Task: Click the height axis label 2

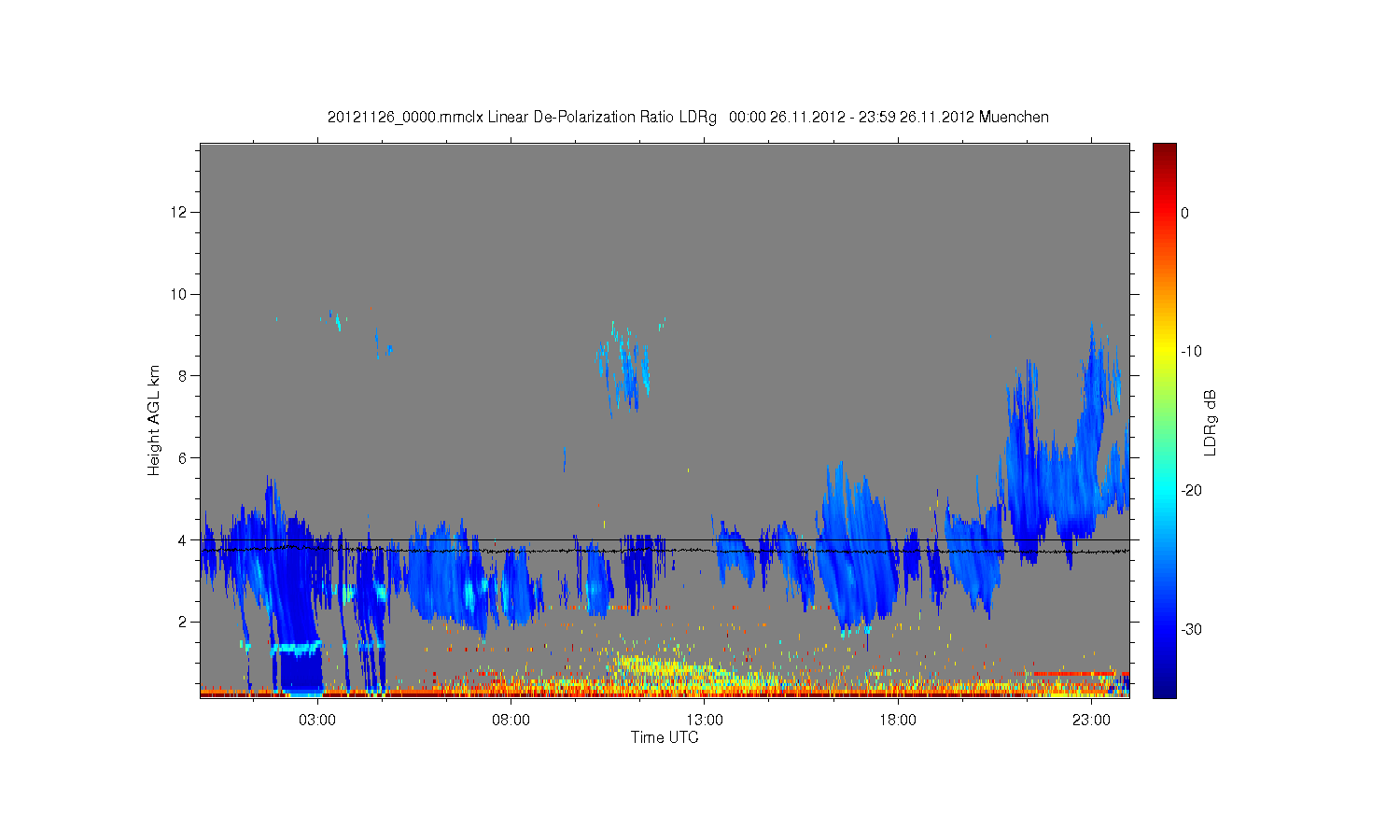Action: click(184, 622)
